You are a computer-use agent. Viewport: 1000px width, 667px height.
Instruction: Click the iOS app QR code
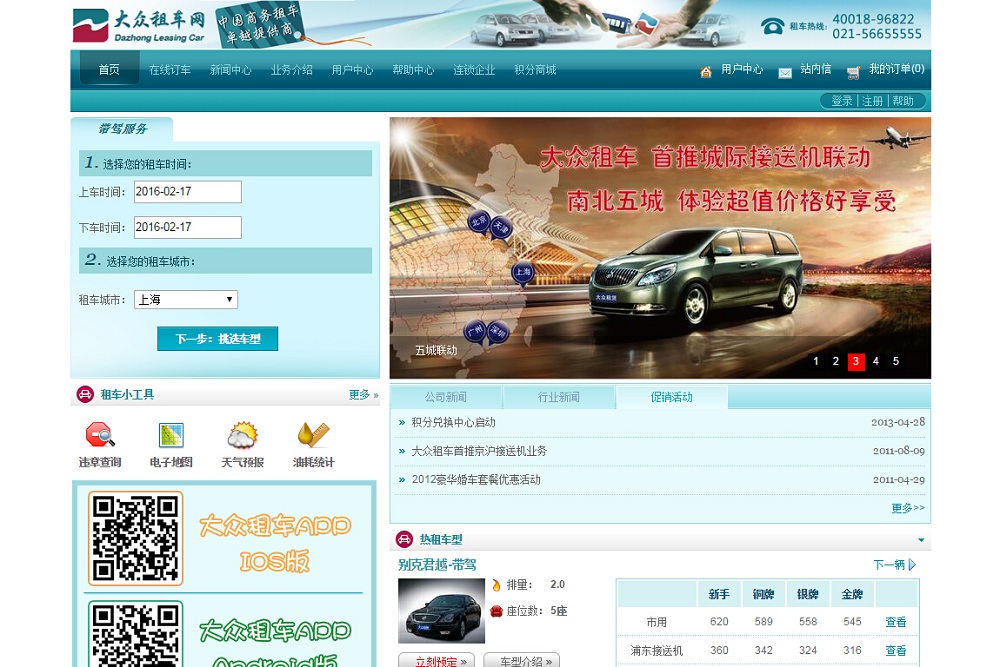[135, 538]
